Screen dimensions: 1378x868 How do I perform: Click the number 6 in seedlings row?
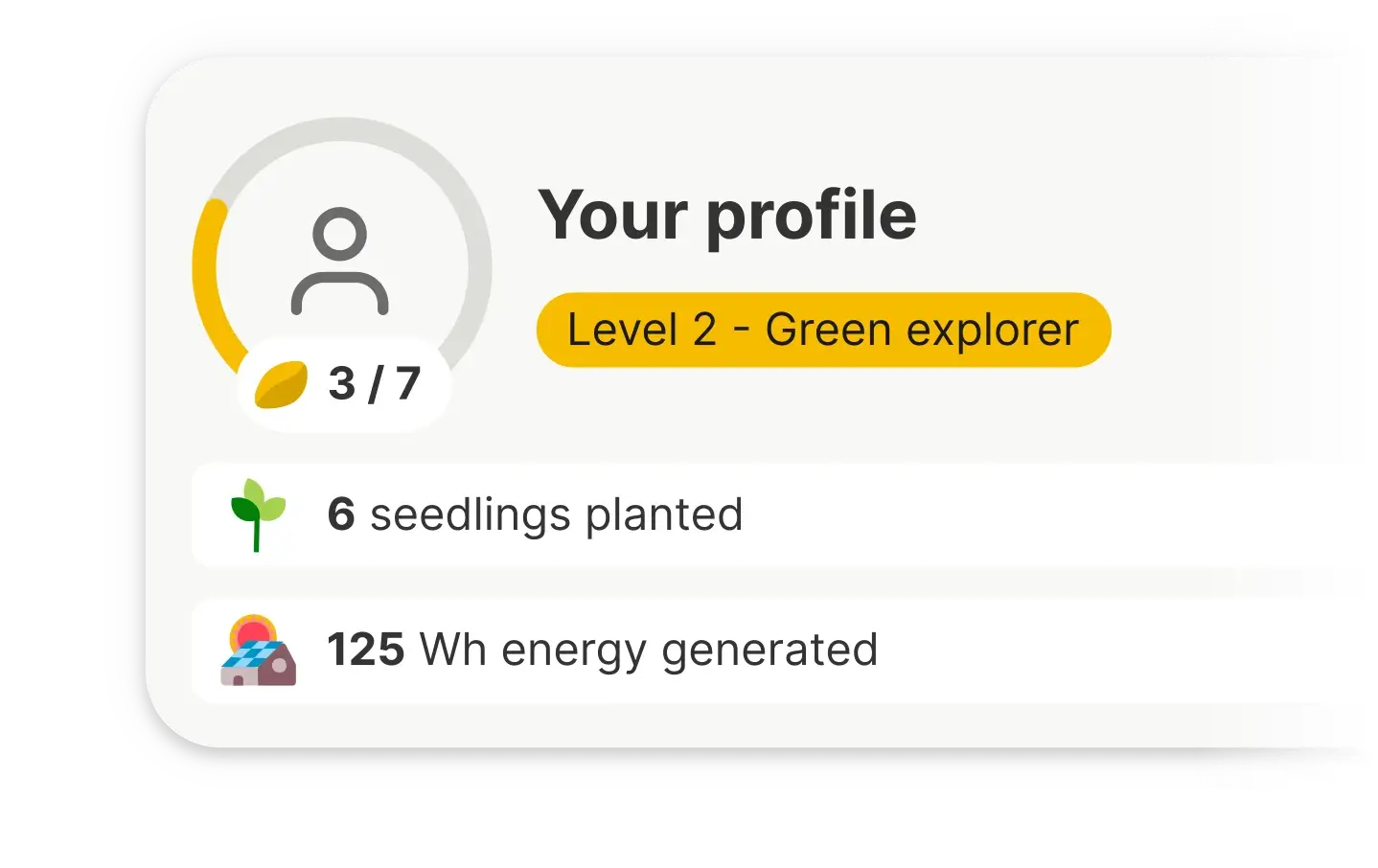pyautogui.click(x=341, y=514)
